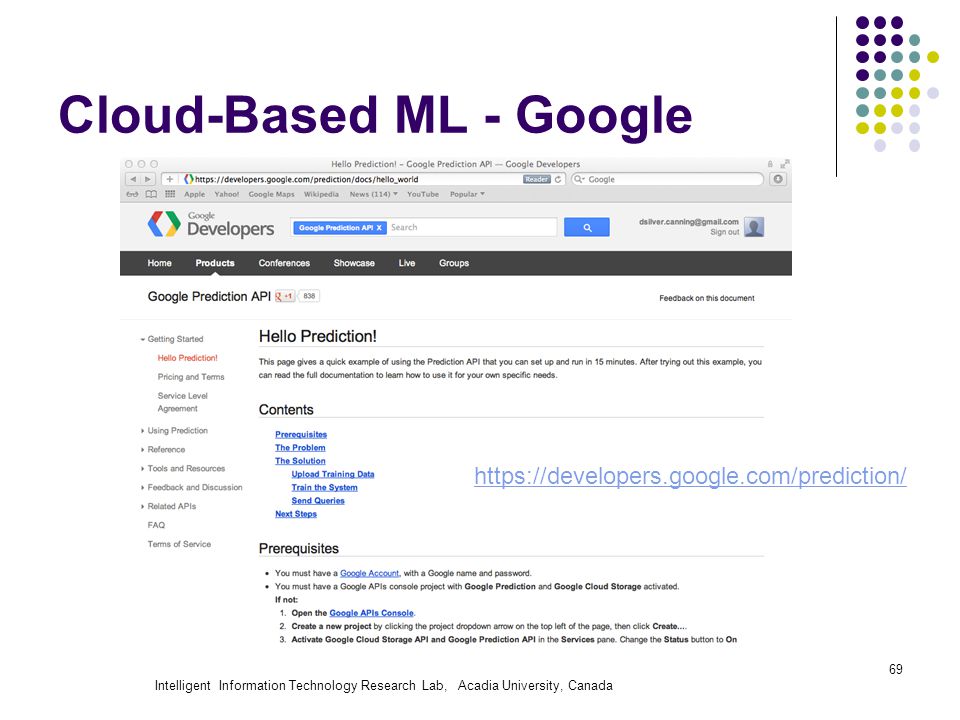
Task: Click the blue search magnifier button
Action: (587, 227)
